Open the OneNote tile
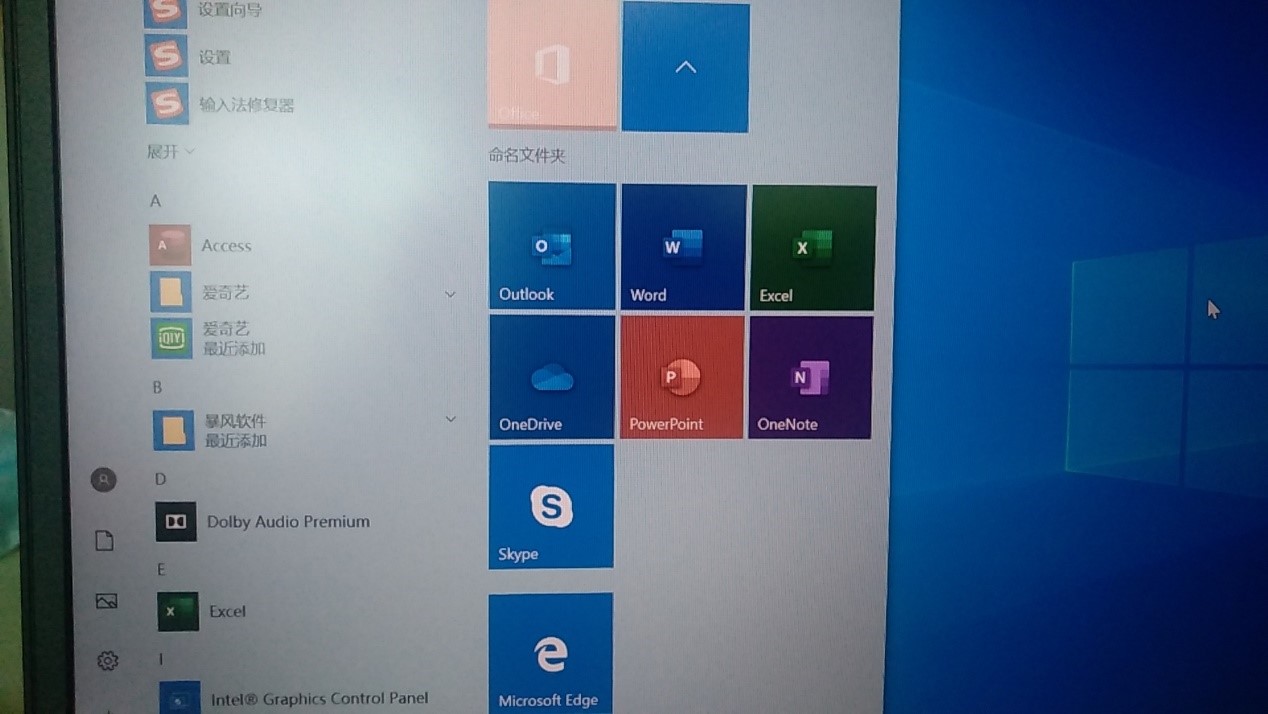Screen dimensions: 1268x714 [x=811, y=377]
